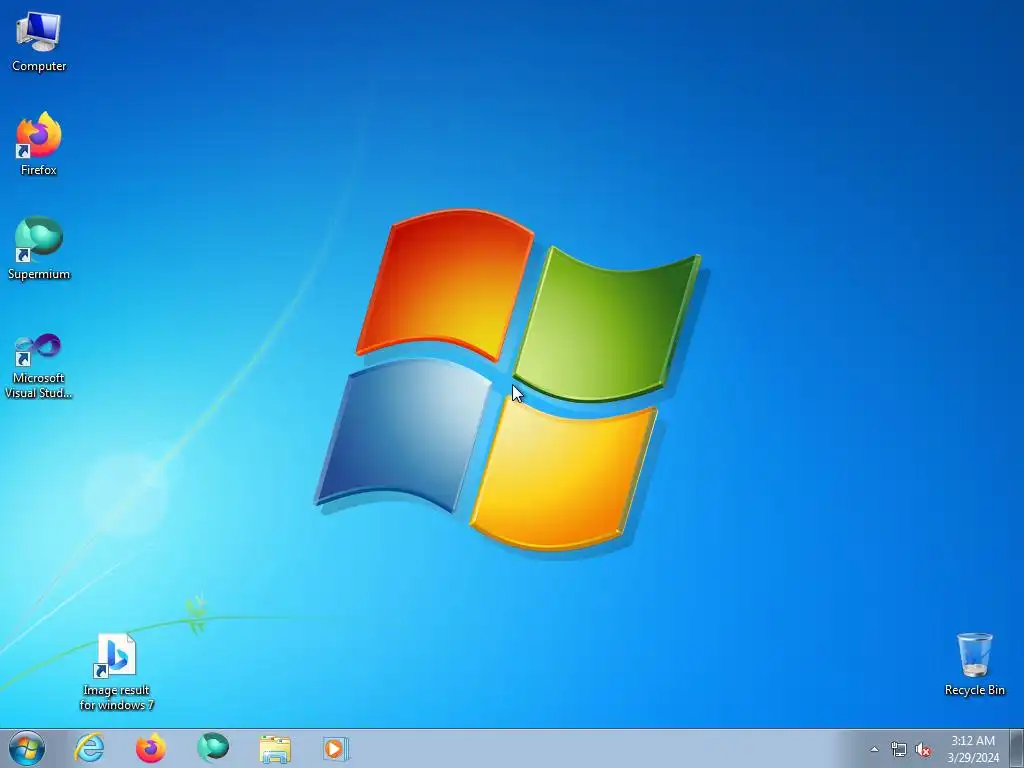Open the clock showing 3:12 AM

973,741
